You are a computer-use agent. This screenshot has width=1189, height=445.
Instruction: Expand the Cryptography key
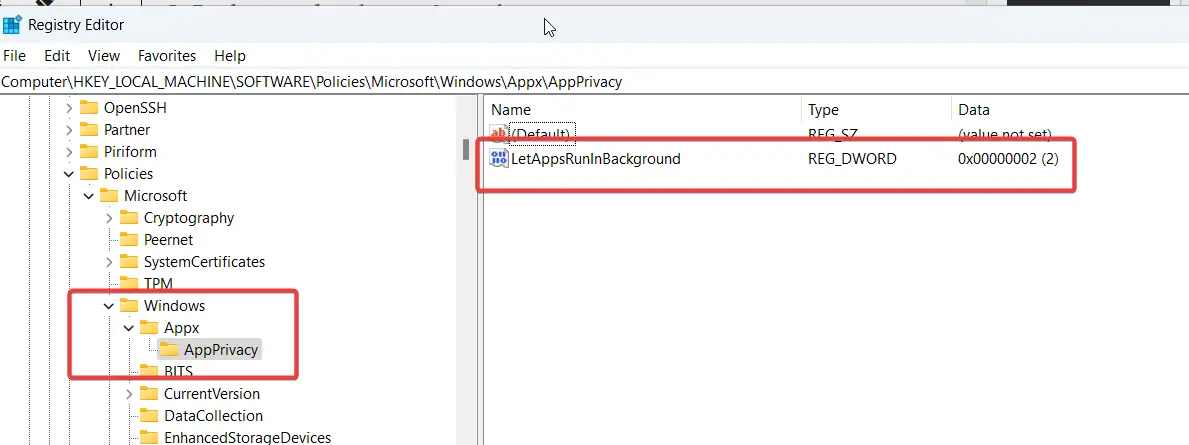pos(109,218)
